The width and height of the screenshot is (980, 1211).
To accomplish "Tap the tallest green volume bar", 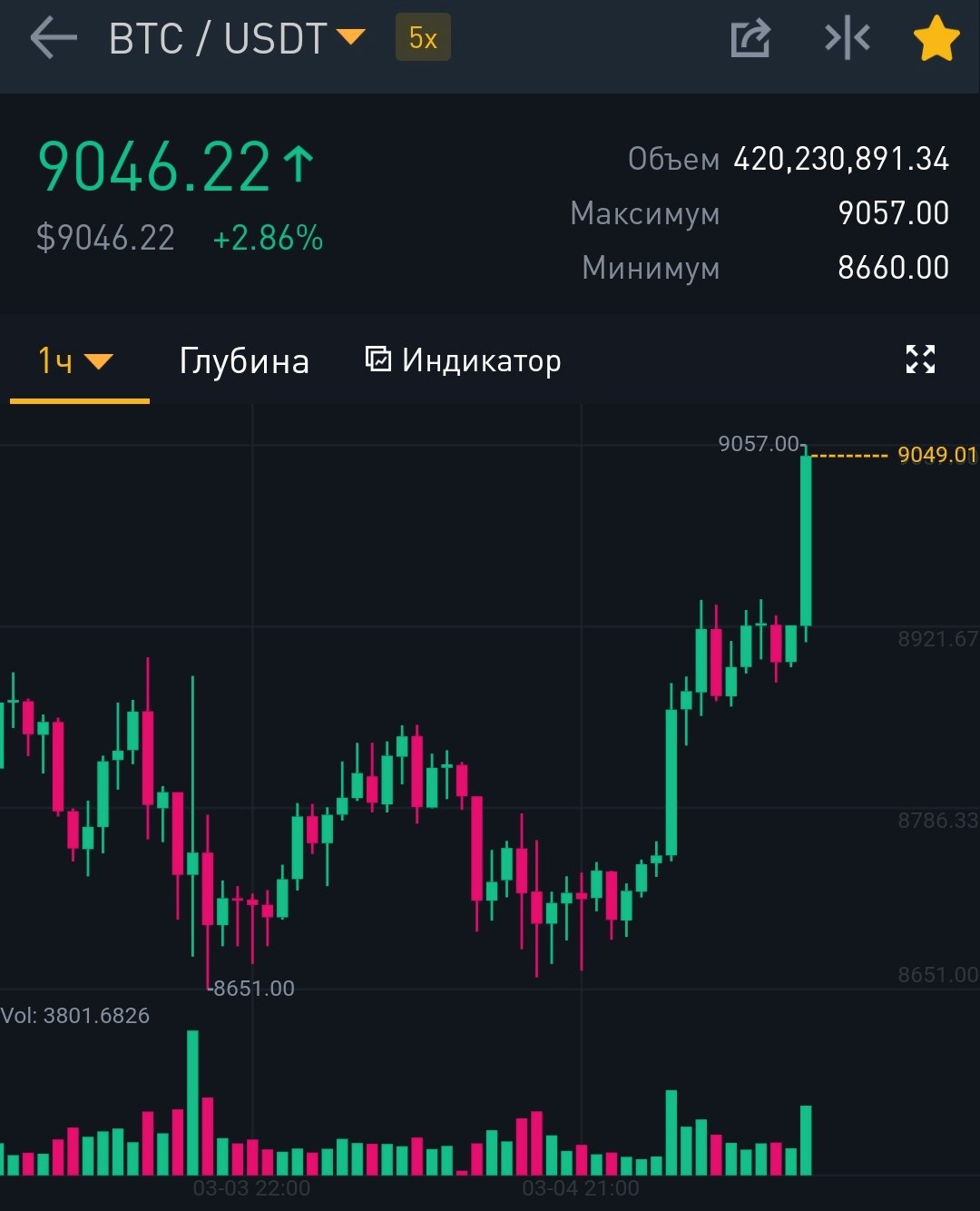I will pyautogui.click(x=192, y=1103).
